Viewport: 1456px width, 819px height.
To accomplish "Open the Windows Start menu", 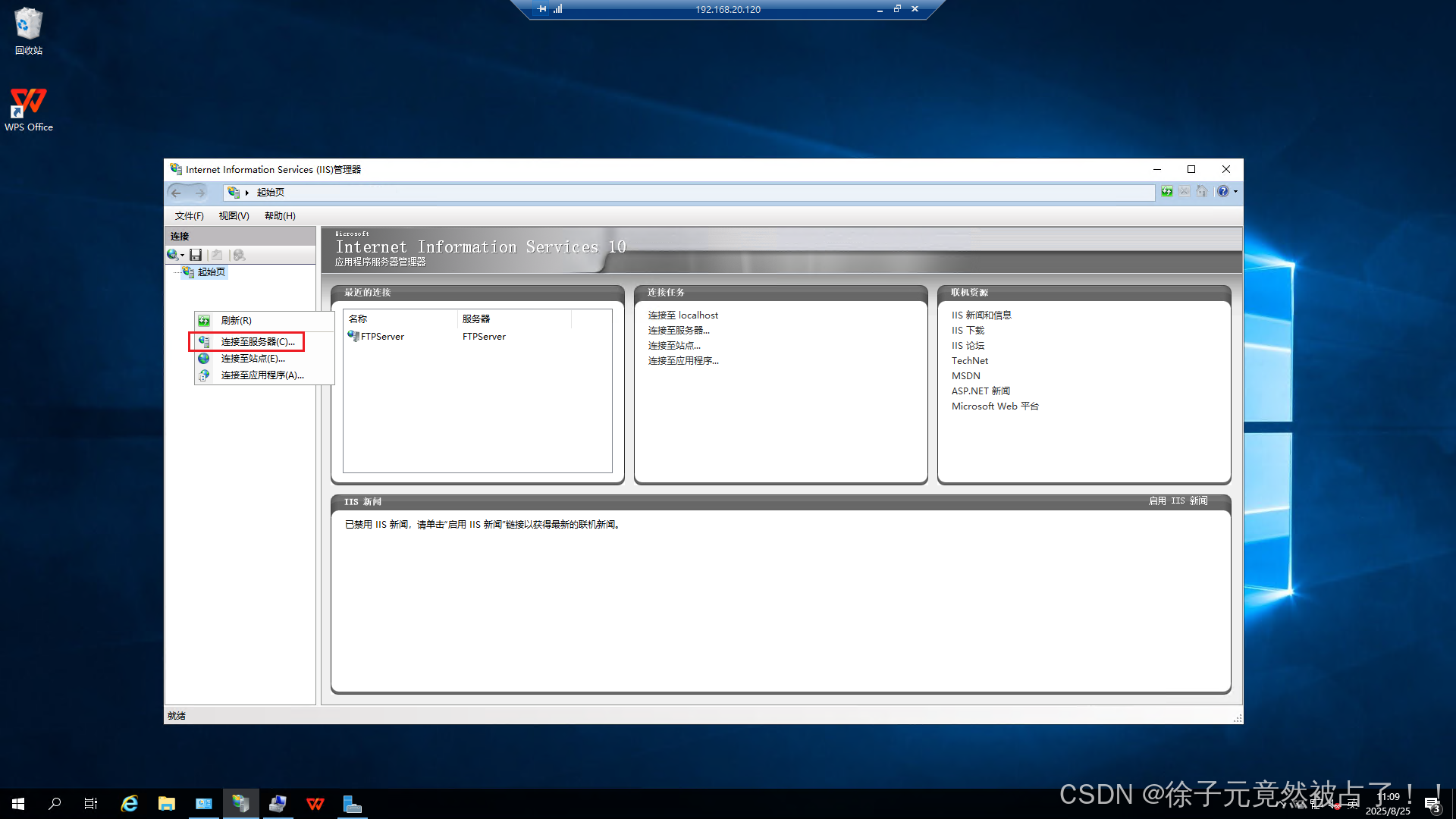I will [x=18, y=804].
